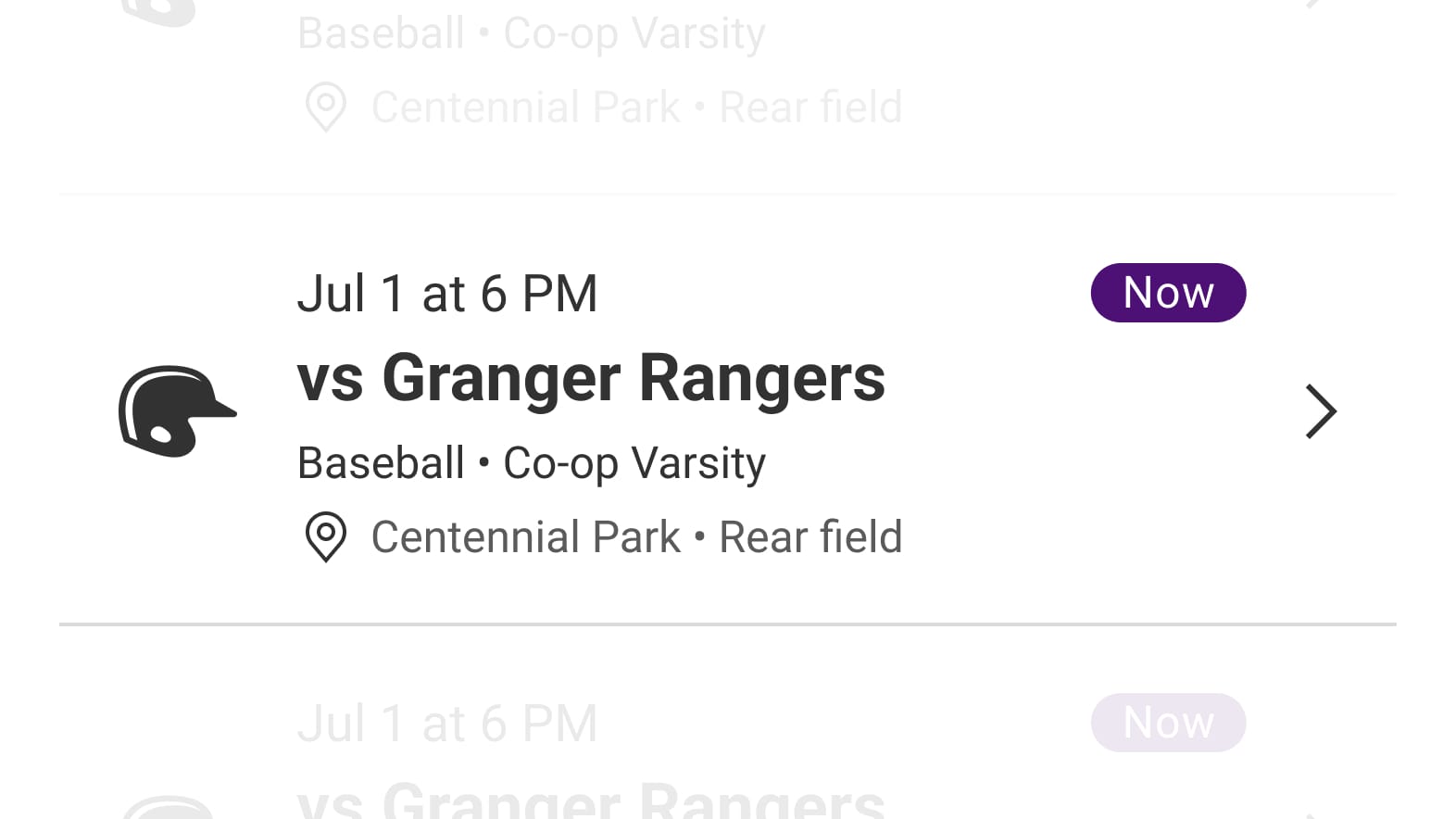Open the Centennial Park Rear field location
Viewport: 1456px width, 819px height.
(x=636, y=537)
